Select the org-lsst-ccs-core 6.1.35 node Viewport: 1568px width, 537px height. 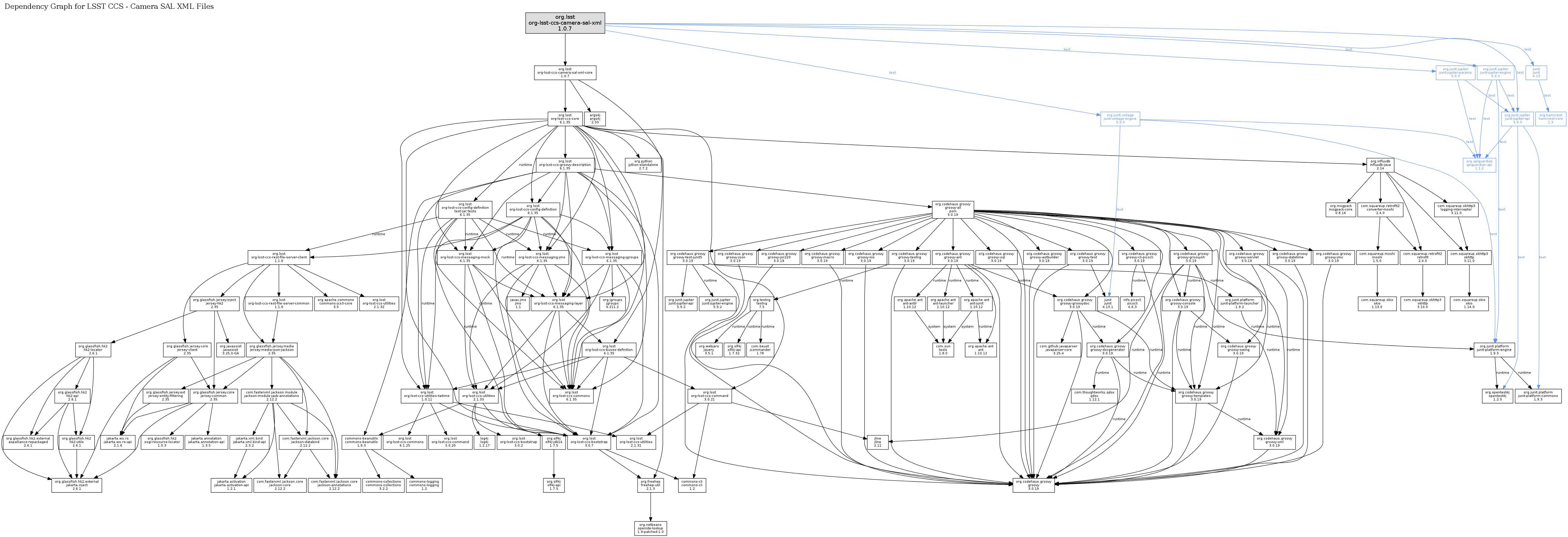(565, 119)
